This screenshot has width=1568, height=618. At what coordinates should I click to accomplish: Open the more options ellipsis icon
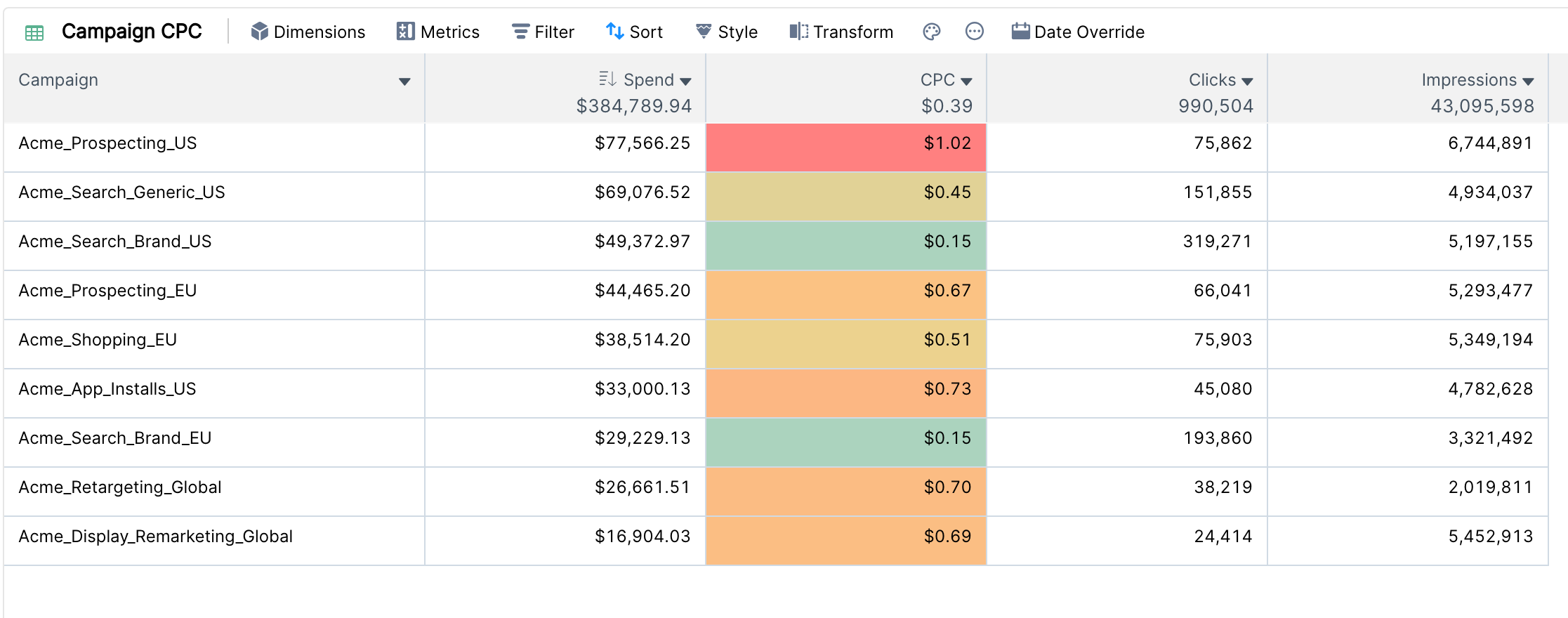[x=975, y=32]
